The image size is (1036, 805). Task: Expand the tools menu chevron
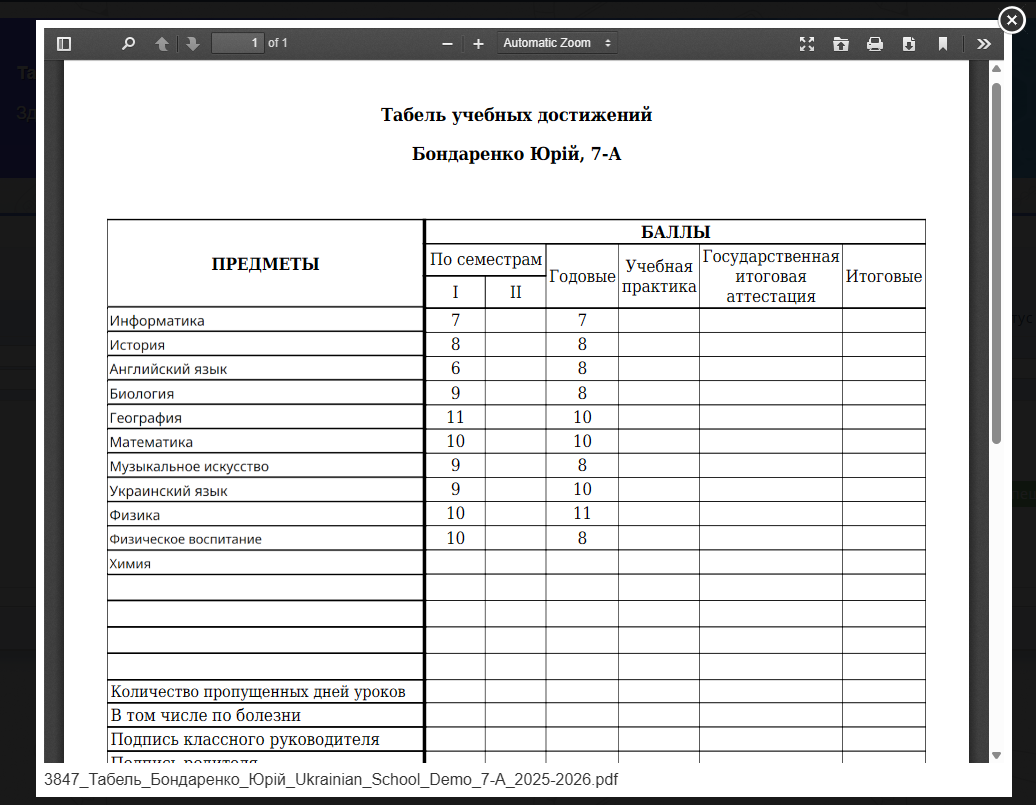(984, 44)
